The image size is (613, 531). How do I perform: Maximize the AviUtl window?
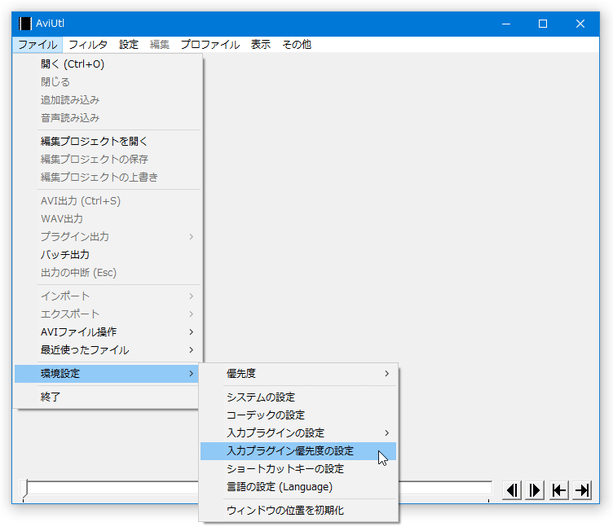(x=543, y=24)
